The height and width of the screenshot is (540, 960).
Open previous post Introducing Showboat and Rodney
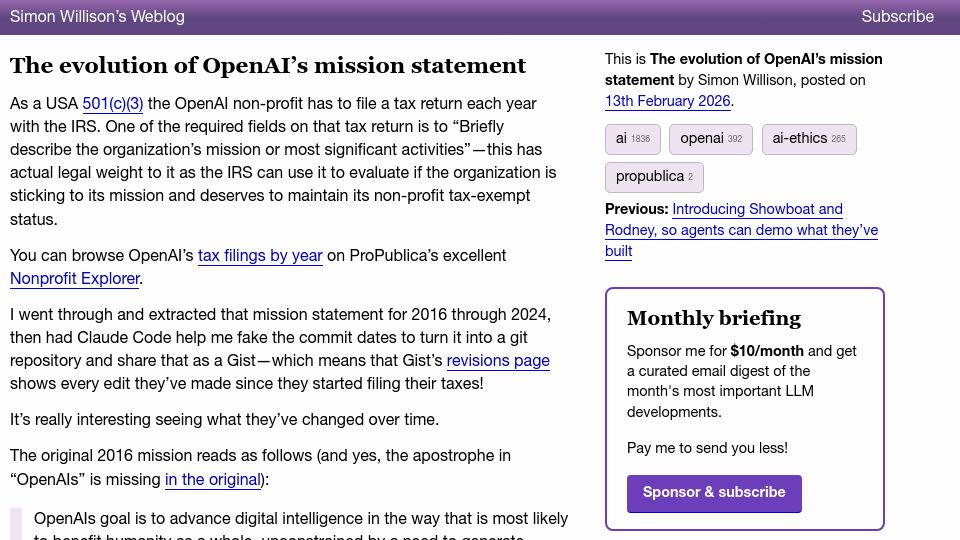coord(741,230)
